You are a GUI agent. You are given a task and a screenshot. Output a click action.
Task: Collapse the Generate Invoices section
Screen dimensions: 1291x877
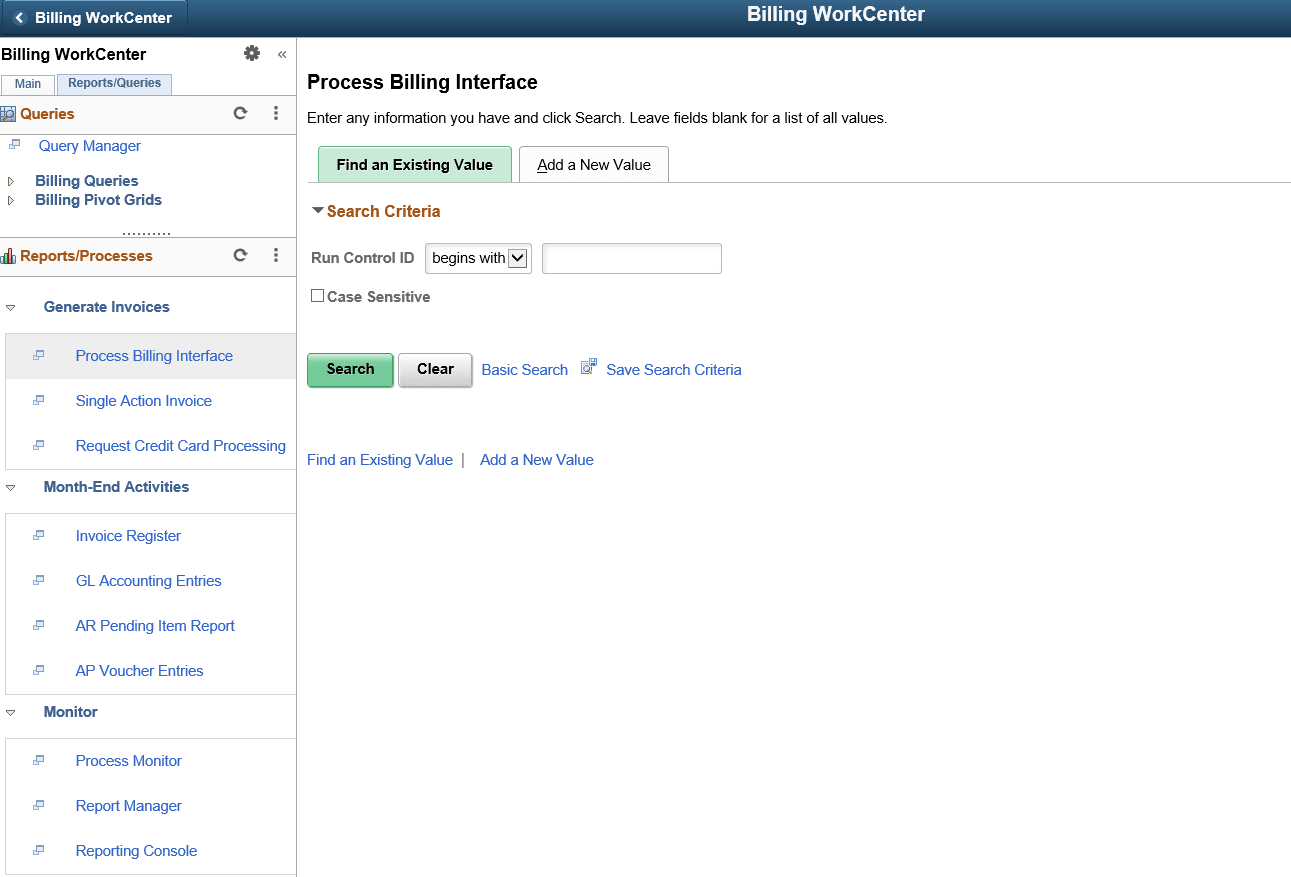click(11, 306)
